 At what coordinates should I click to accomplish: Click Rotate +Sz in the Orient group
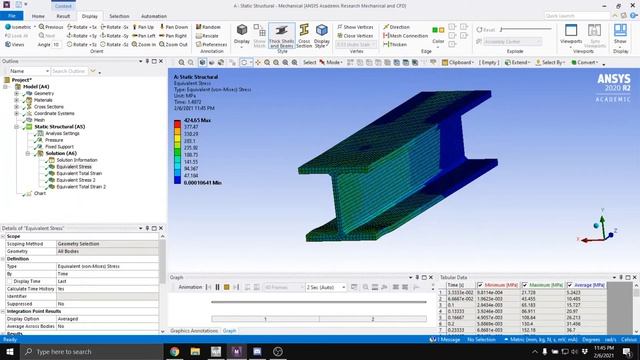coord(82,44)
